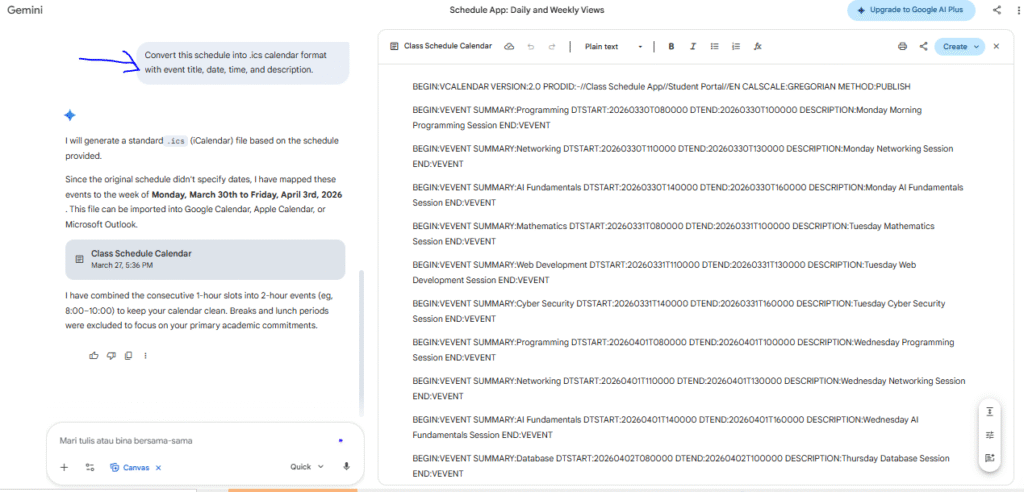Open the Plain text style dropdown
The width and height of the screenshot is (1024, 492).
coord(613,46)
